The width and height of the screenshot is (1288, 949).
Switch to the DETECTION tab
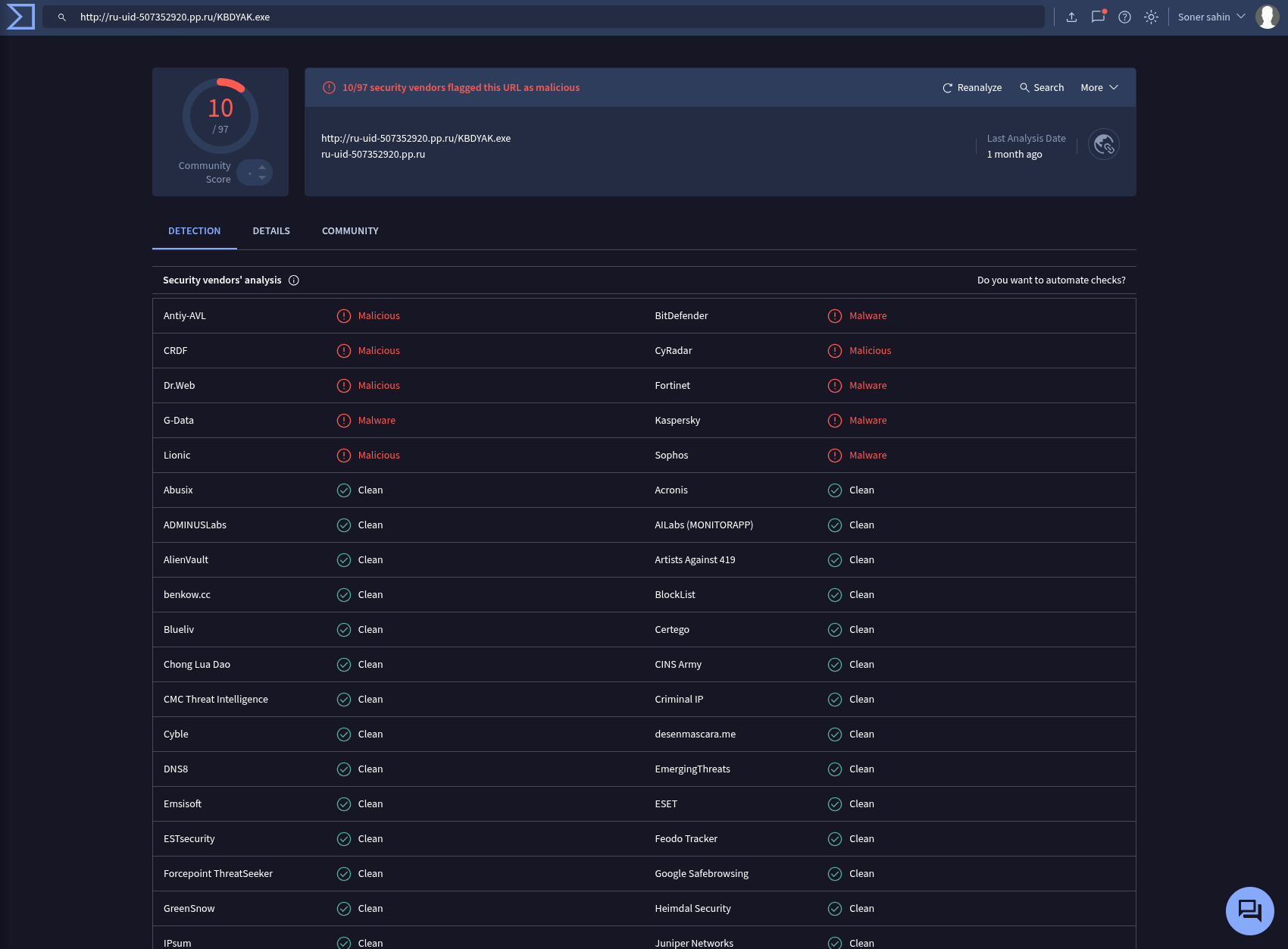195,230
